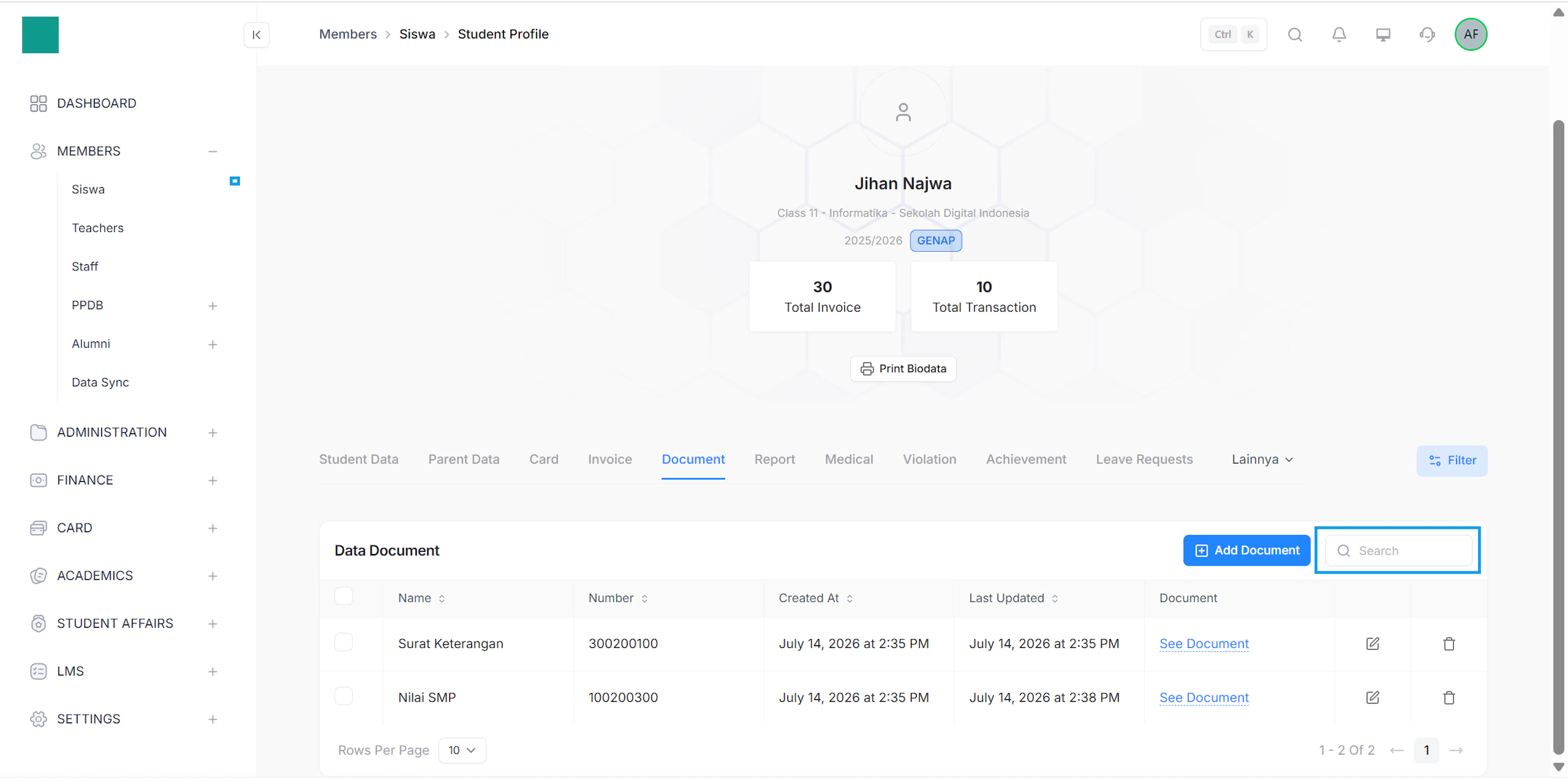Switch to the Medical tab
This screenshot has width=1568, height=778.
click(x=849, y=459)
